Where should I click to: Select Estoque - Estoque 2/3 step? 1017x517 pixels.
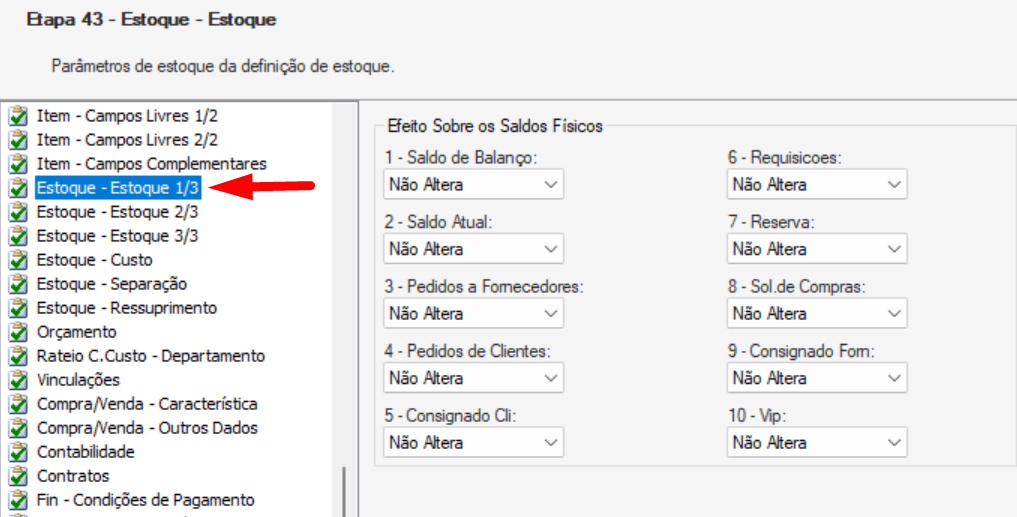pos(117,212)
